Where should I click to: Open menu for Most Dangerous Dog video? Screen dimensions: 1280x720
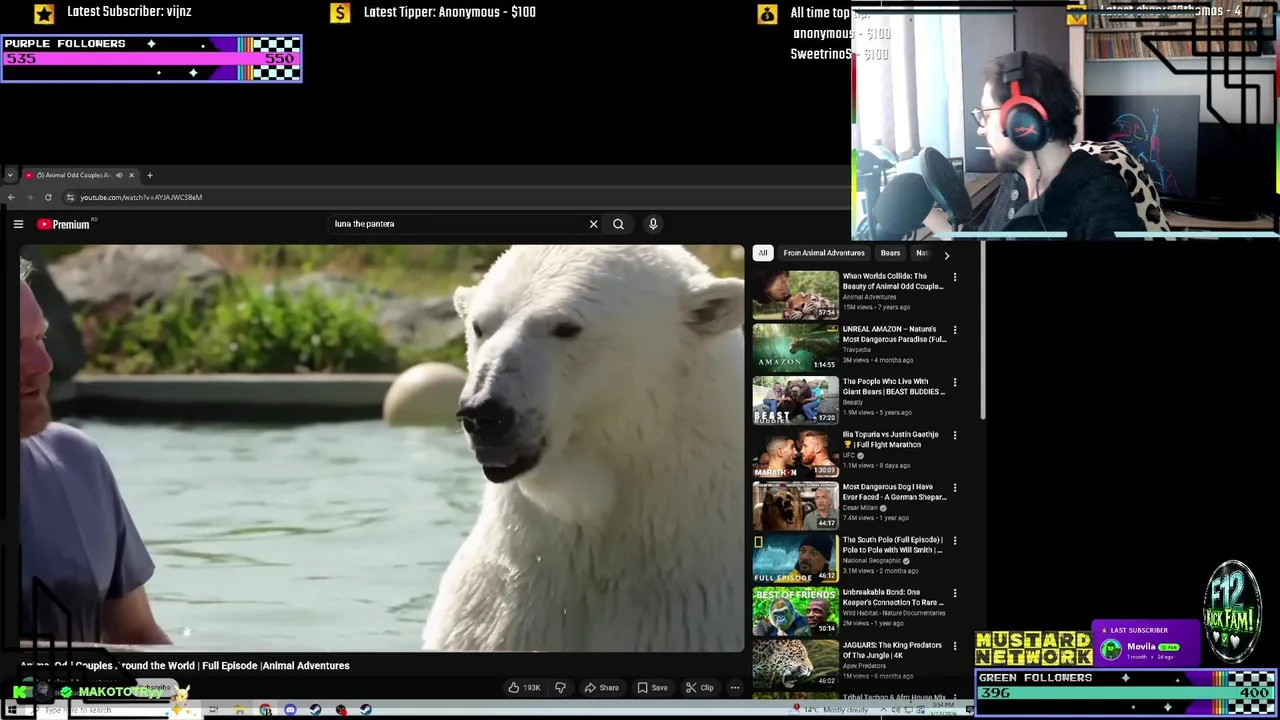(954, 488)
